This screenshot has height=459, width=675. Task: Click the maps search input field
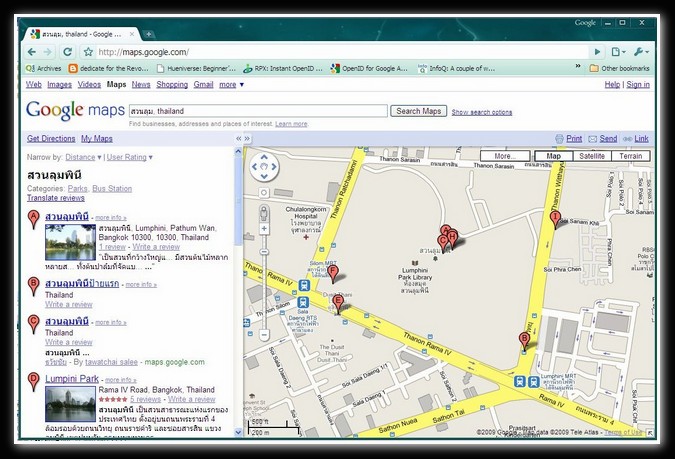(x=258, y=111)
